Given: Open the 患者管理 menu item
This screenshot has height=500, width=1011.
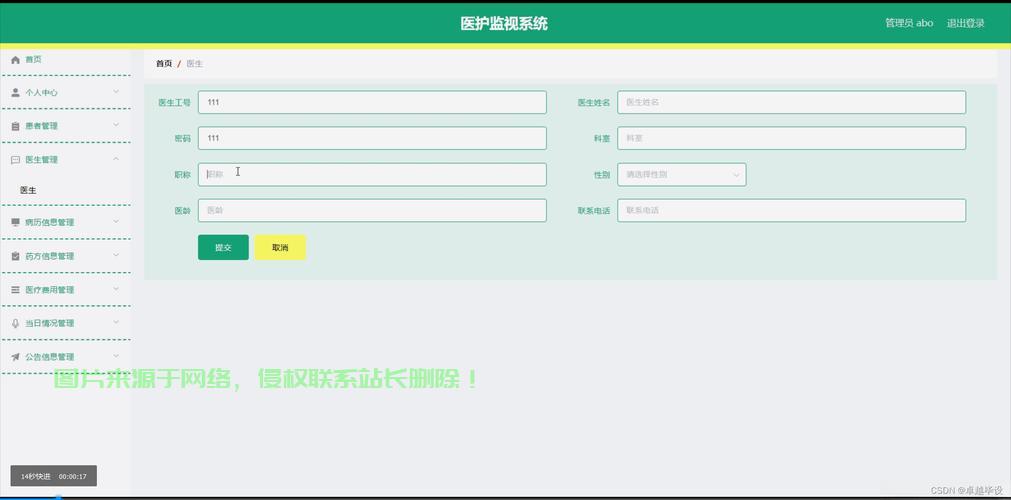Looking at the screenshot, I should tap(65, 126).
